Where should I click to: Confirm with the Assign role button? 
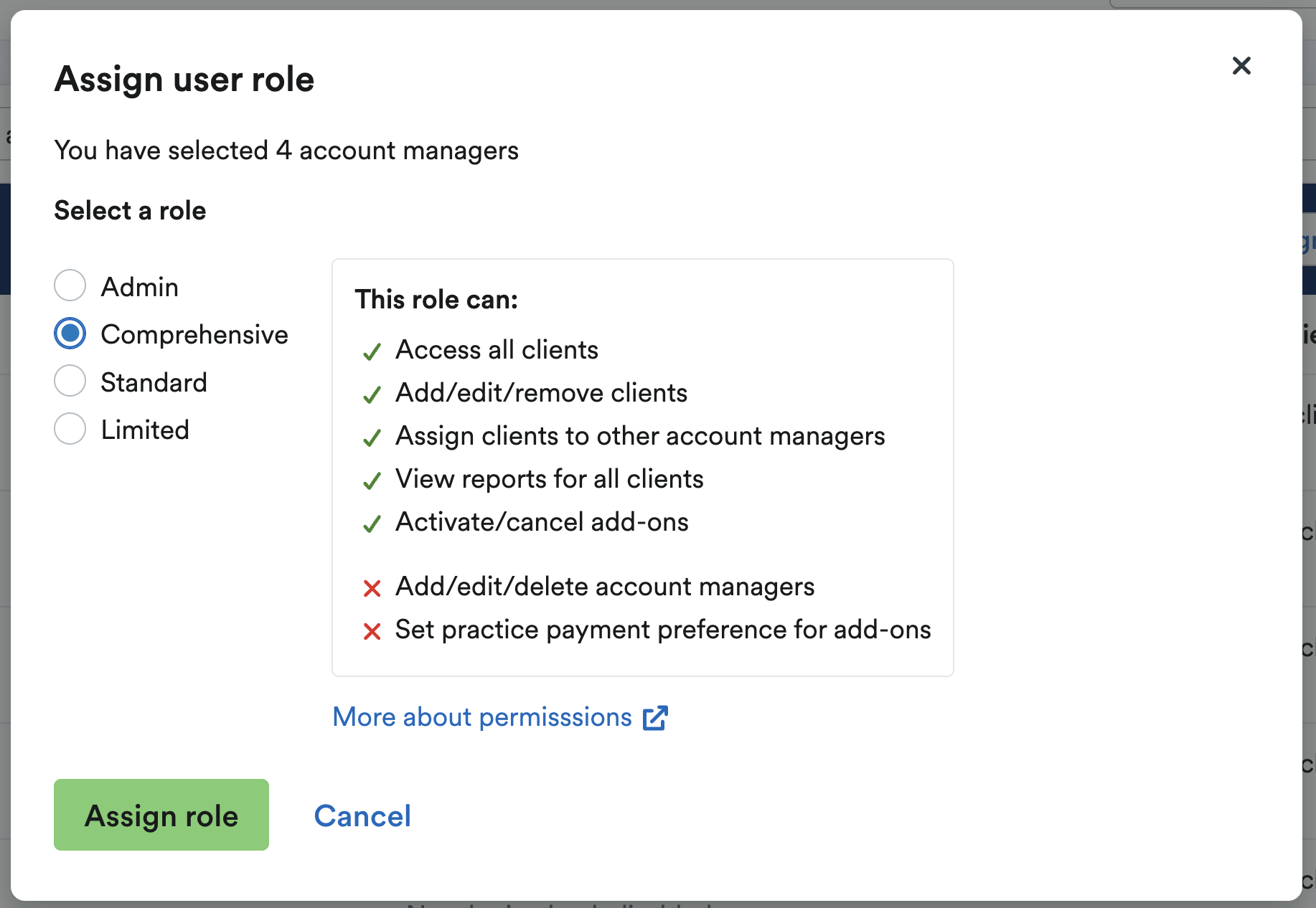161,815
